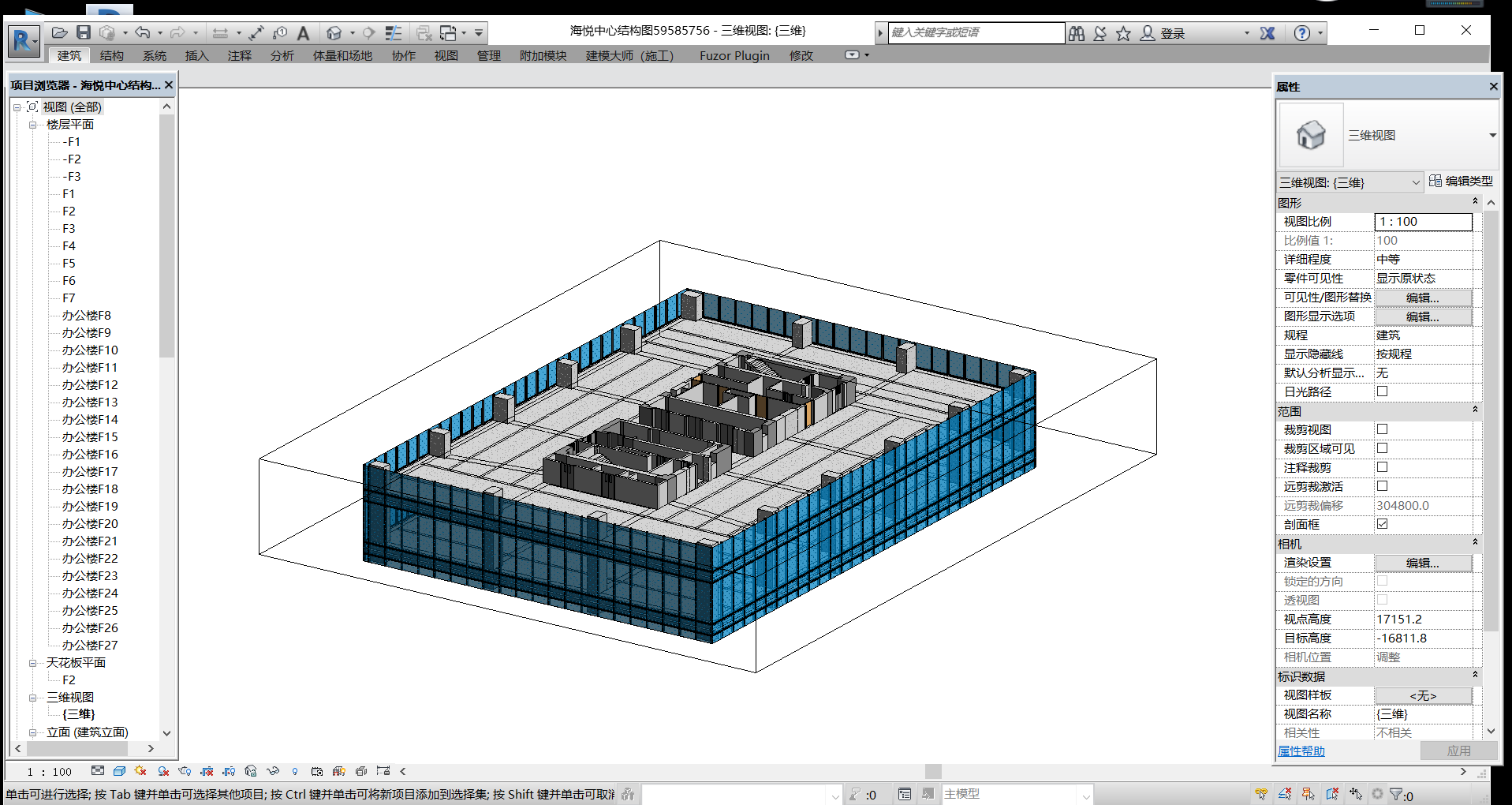This screenshot has height=805, width=1512.
Task: Open the 登录 sign-in dropdown arrow
Action: pyautogui.click(x=1247, y=33)
